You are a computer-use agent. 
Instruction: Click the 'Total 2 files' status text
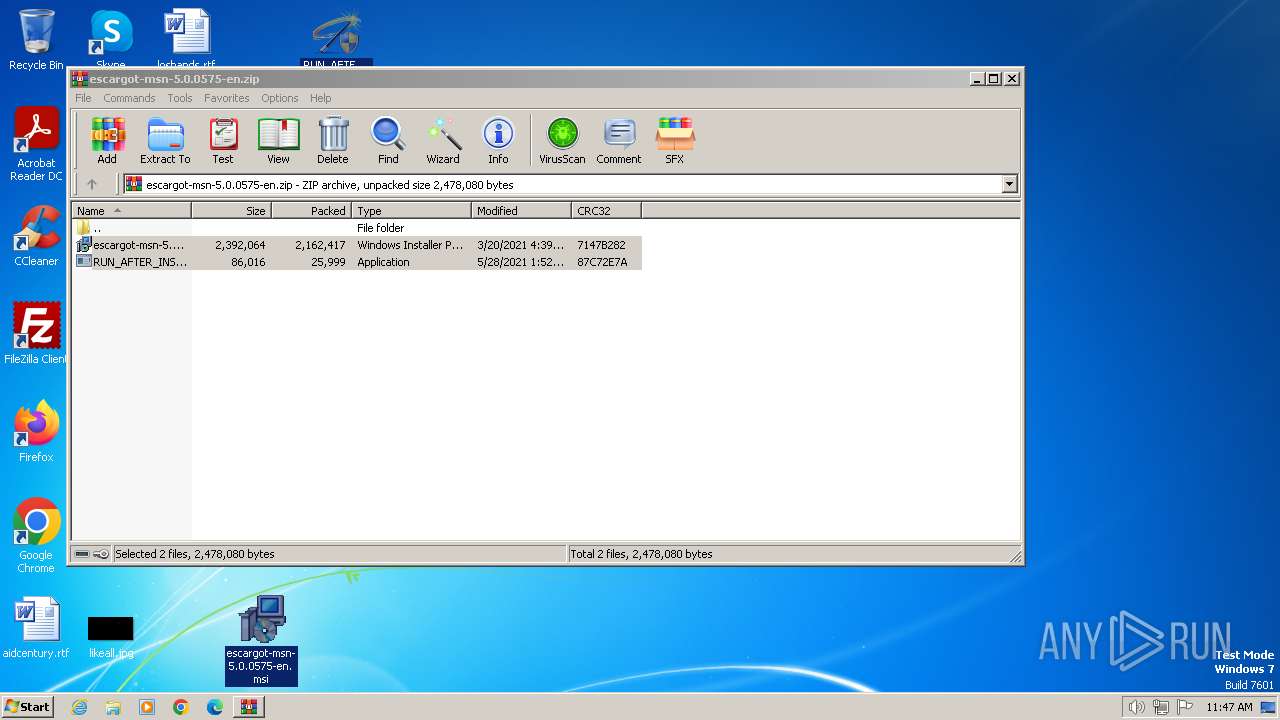642,554
